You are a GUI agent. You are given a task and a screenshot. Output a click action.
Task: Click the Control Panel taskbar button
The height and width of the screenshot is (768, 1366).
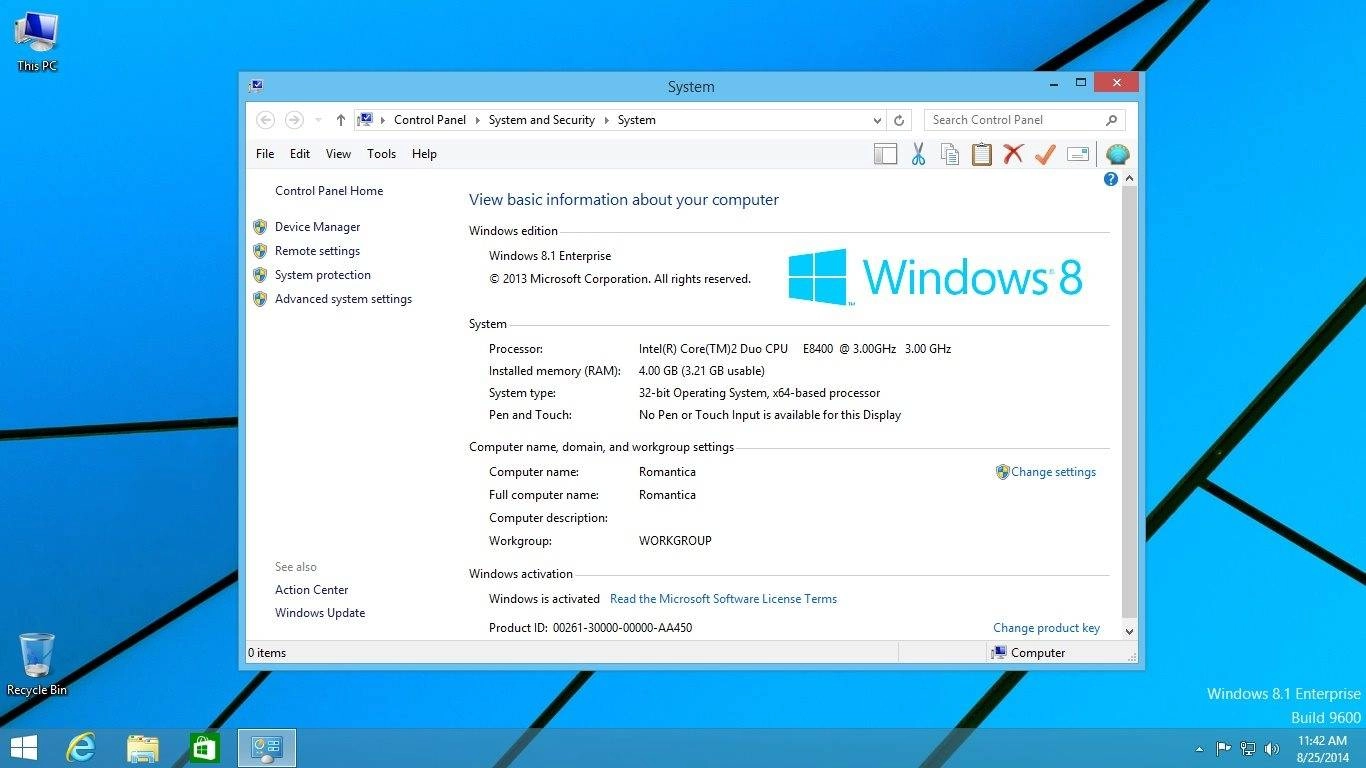tap(267, 747)
